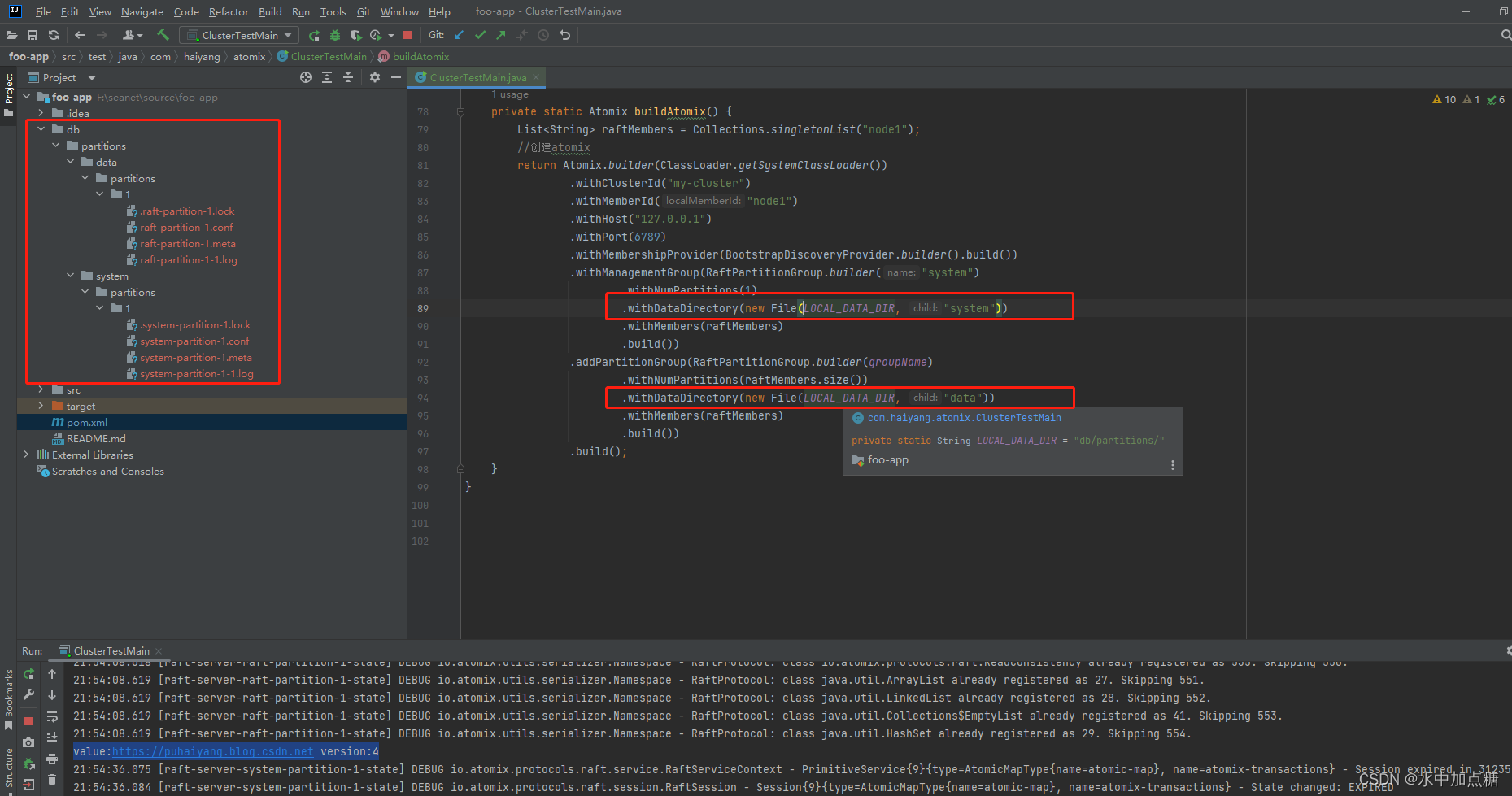Click the Build project hammer icon

(x=163, y=35)
